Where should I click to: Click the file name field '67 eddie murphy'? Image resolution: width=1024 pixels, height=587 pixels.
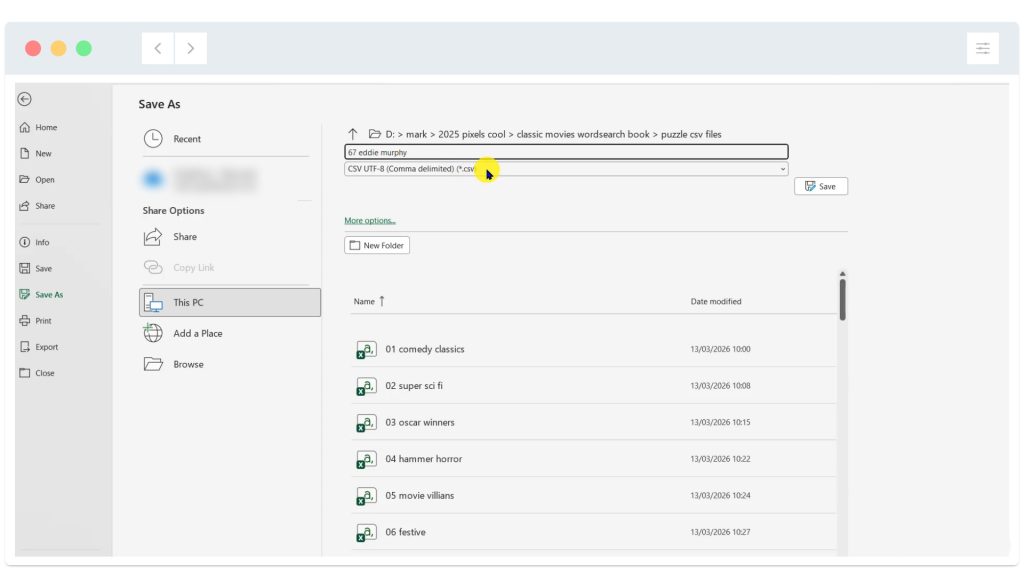(x=566, y=152)
